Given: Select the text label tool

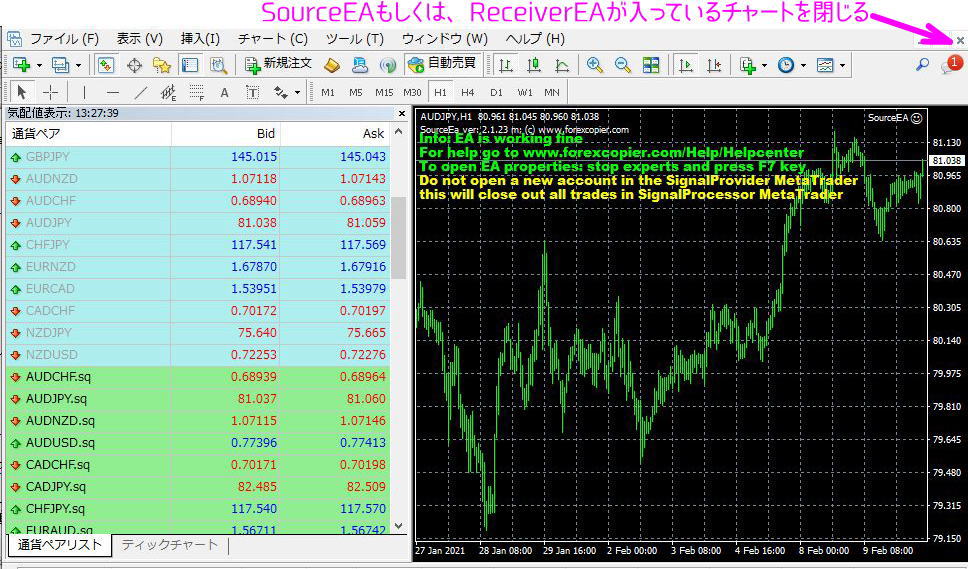Looking at the screenshot, I should click(224, 93).
